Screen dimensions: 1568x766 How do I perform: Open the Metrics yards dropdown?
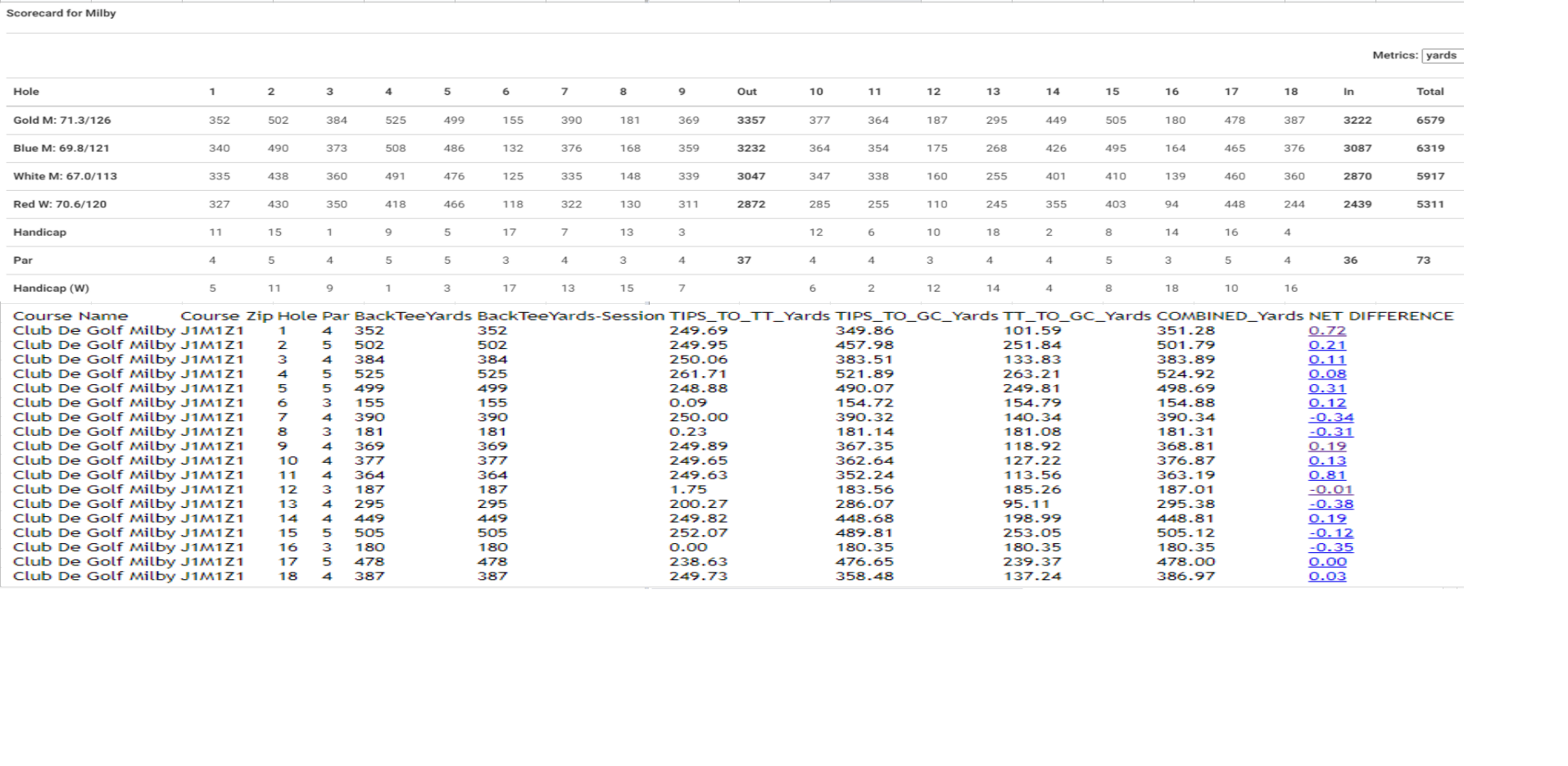(x=1443, y=56)
